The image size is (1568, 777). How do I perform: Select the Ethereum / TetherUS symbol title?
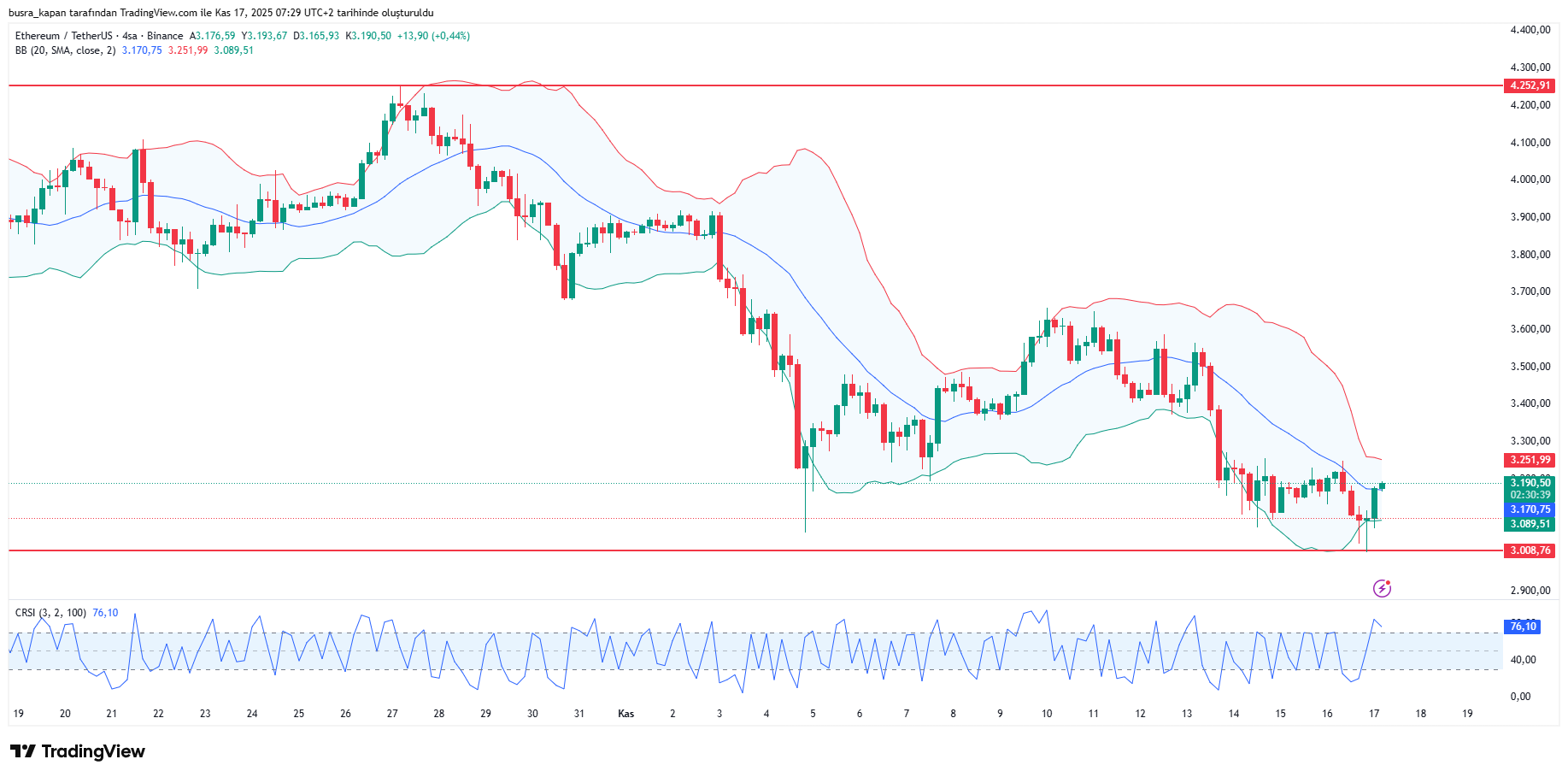point(64,36)
